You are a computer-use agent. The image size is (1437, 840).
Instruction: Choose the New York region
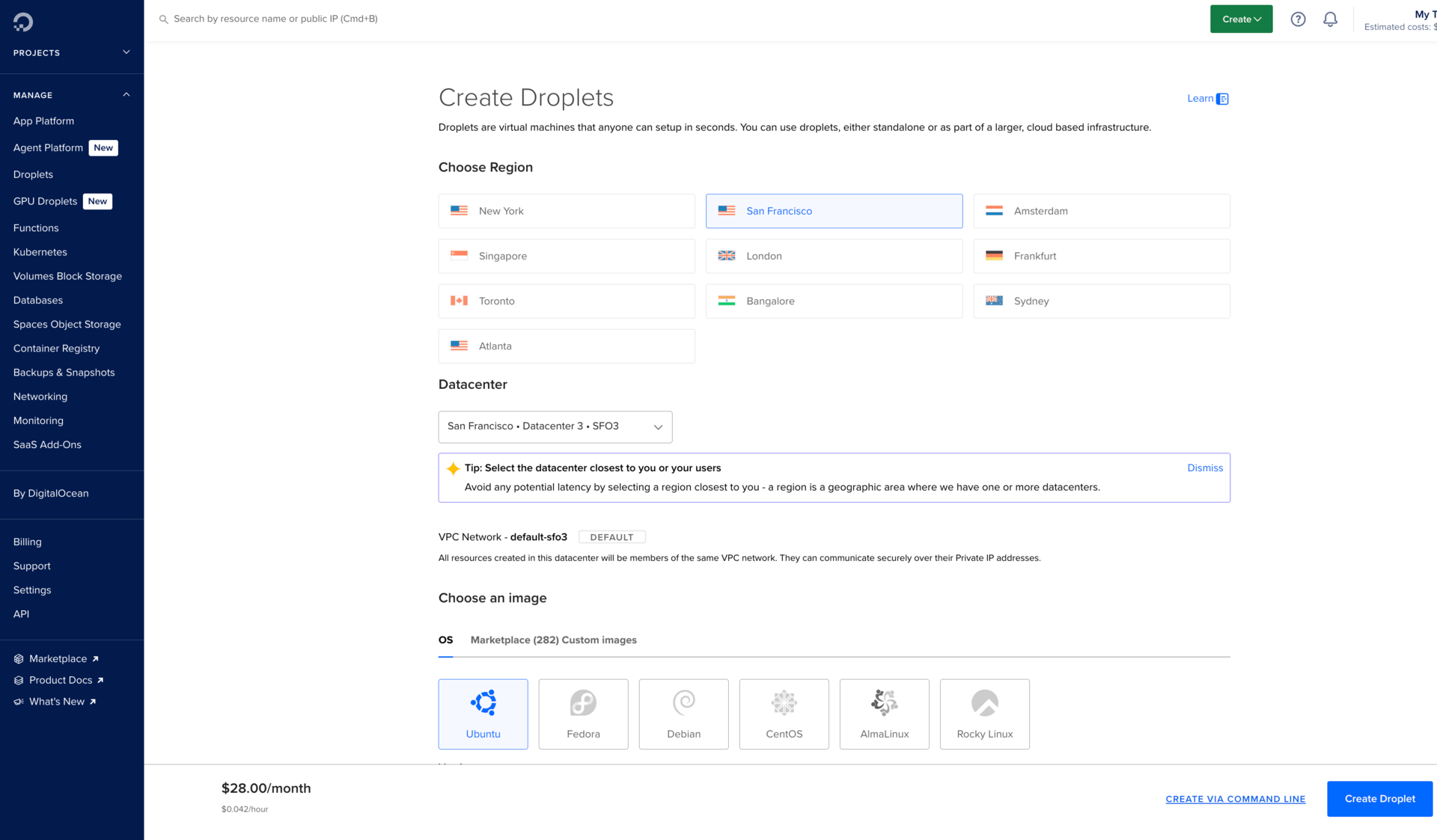tap(566, 211)
